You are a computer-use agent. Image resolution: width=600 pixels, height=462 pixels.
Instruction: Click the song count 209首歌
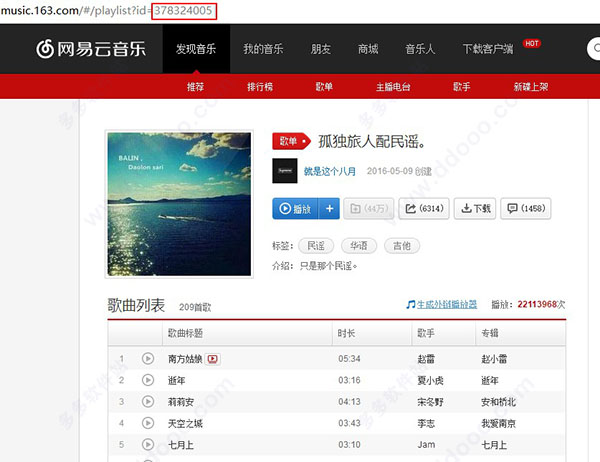195,307
